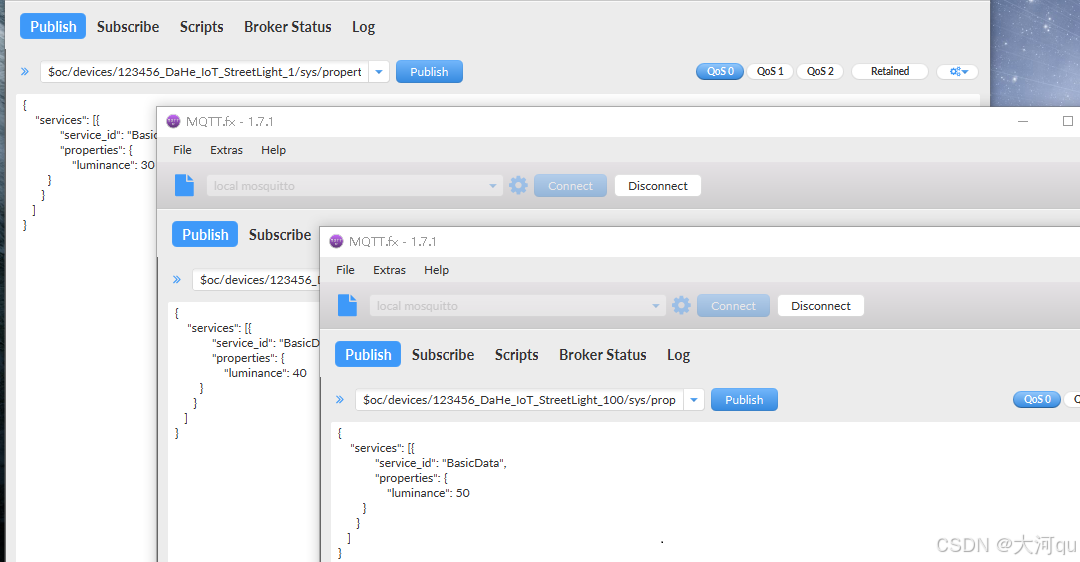Open Broker Status tab in front window
Viewport: 1080px width, 562px height.
point(603,355)
